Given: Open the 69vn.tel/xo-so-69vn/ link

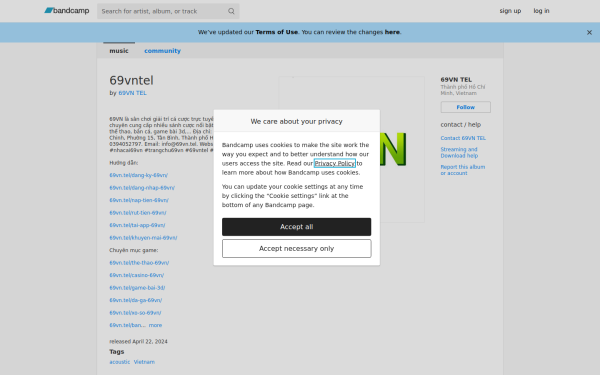Looking at the screenshot, I should click(x=135, y=313).
